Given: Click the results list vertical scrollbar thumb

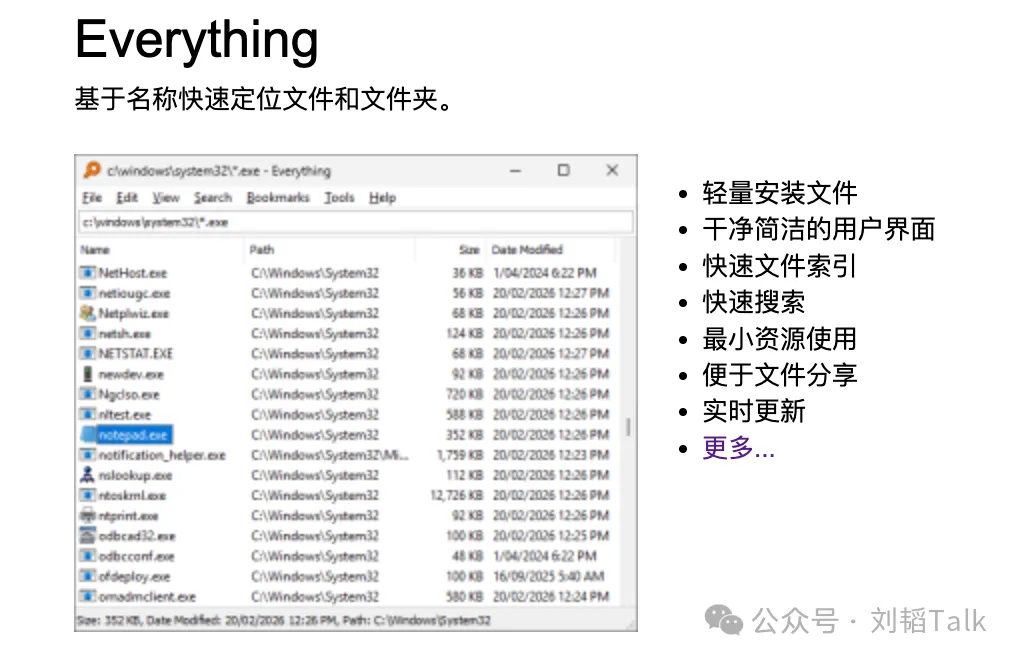Looking at the screenshot, I should tap(628, 426).
